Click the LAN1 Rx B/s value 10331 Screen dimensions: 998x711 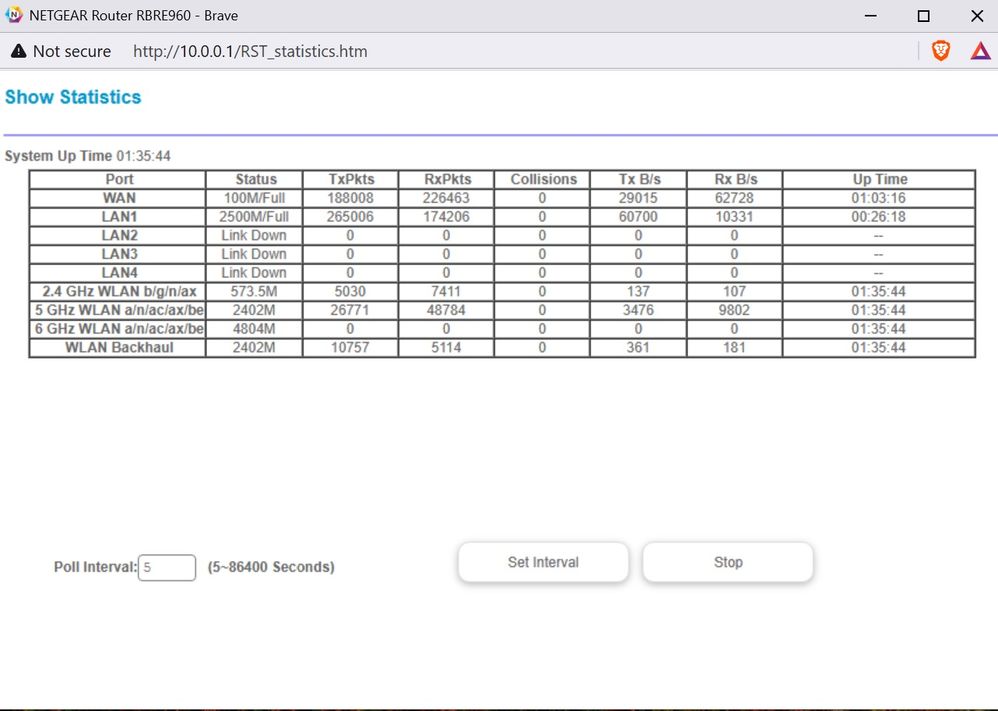click(x=734, y=216)
